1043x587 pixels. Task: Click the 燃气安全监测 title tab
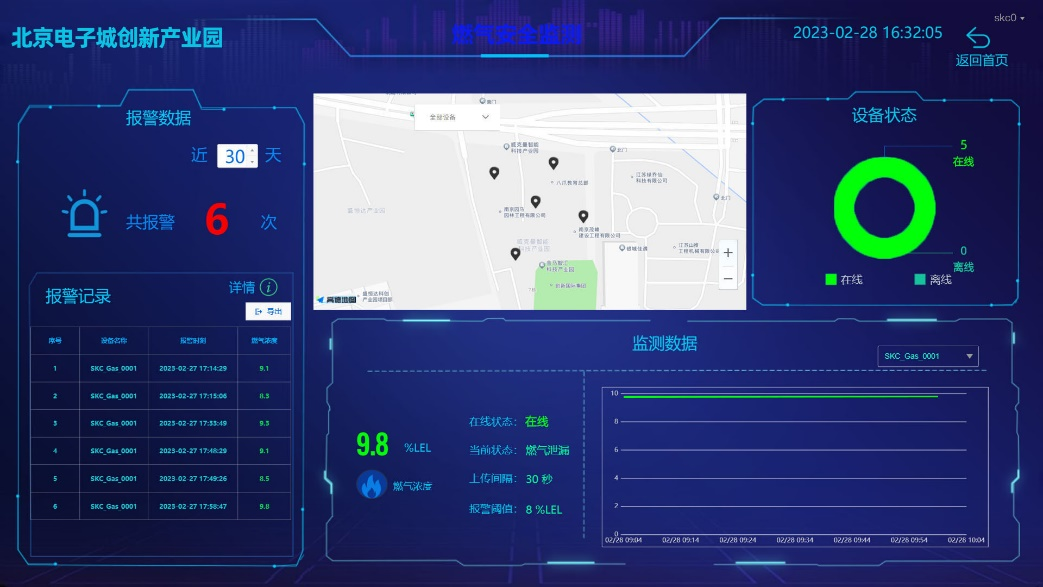point(517,34)
